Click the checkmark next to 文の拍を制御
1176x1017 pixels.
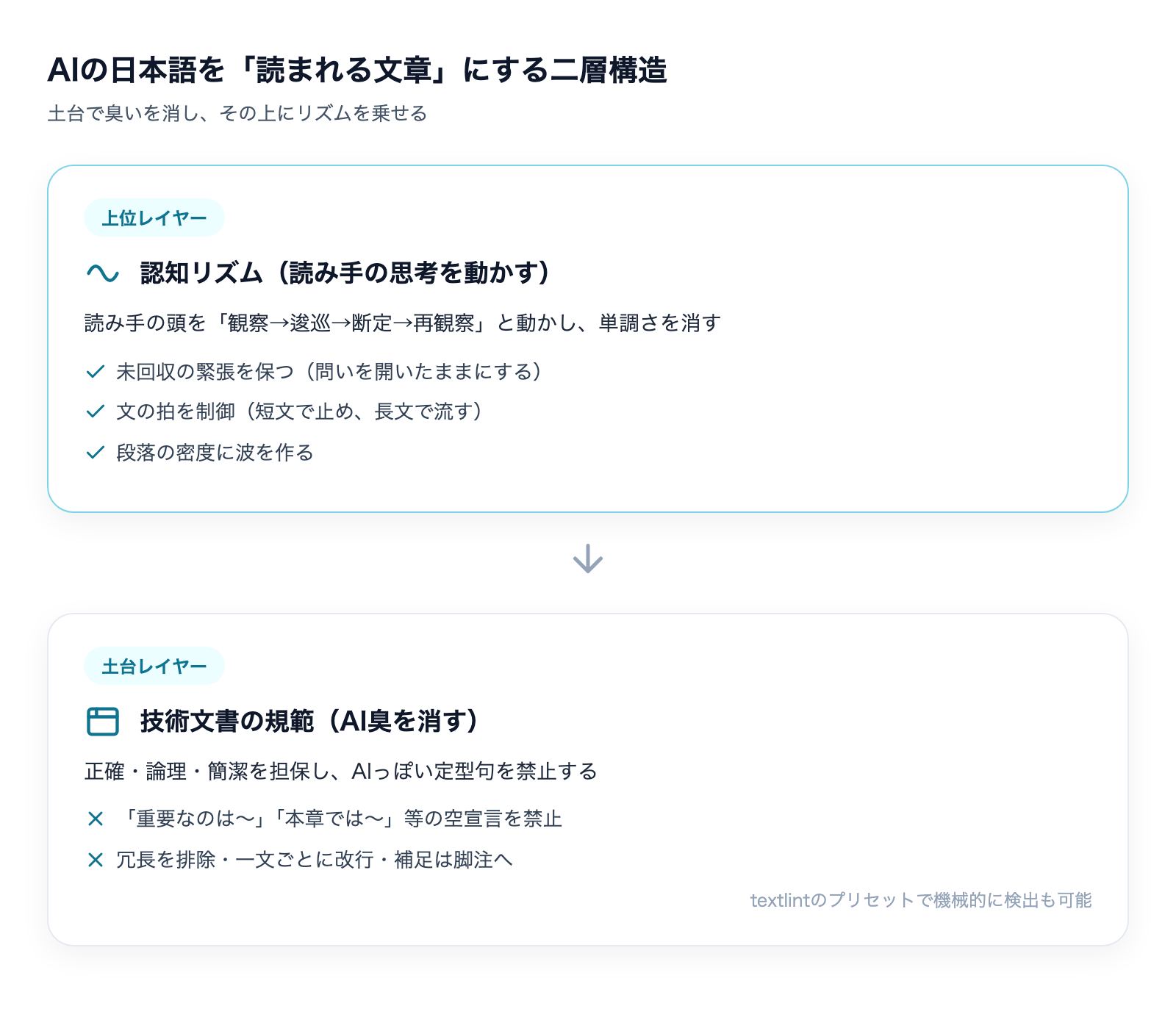click(96, 412)
